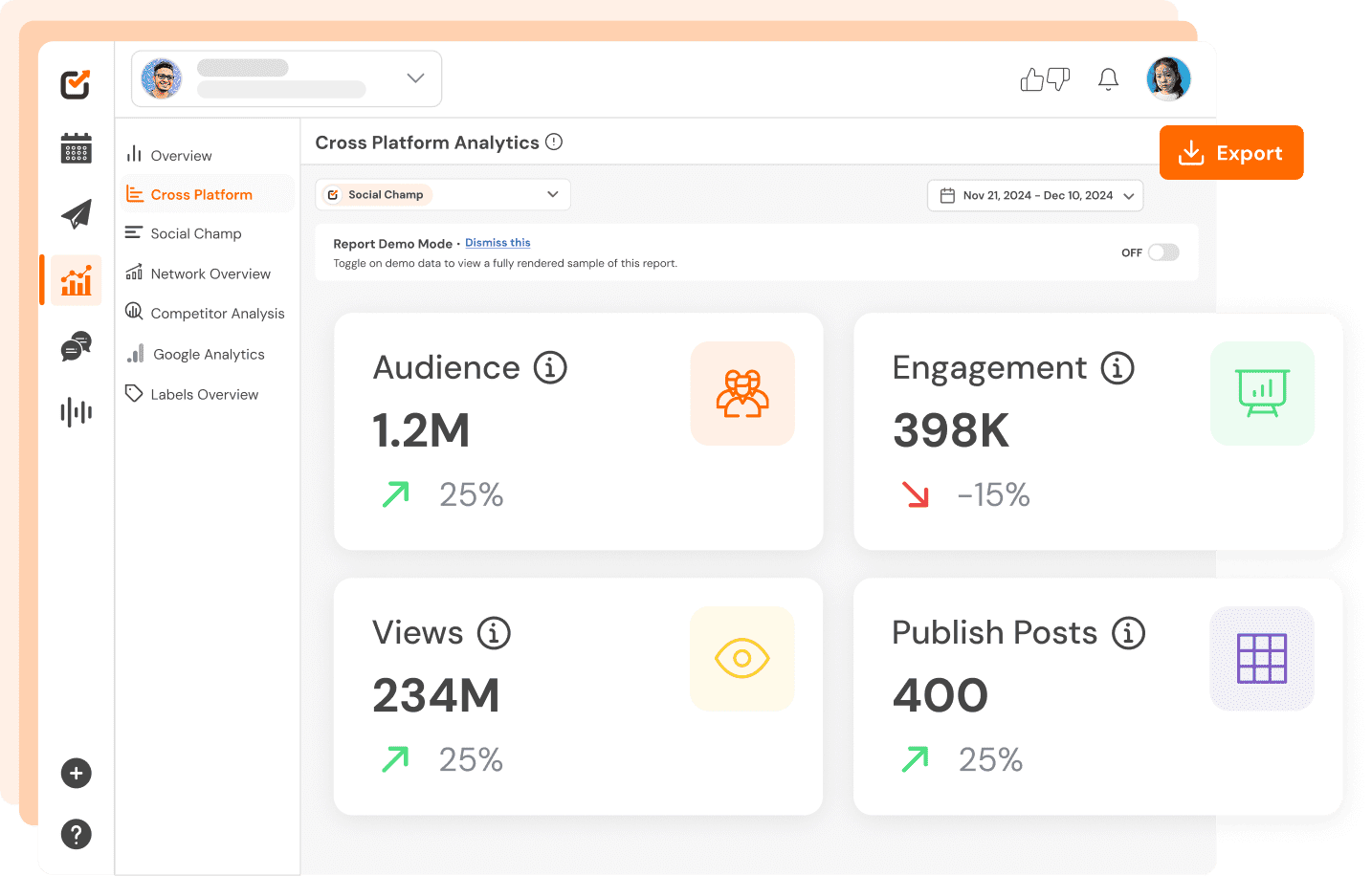Open the analytics chart icon in sidebar
The height and width of the screenshot is (876, 1372).
(x=76, y=280)
